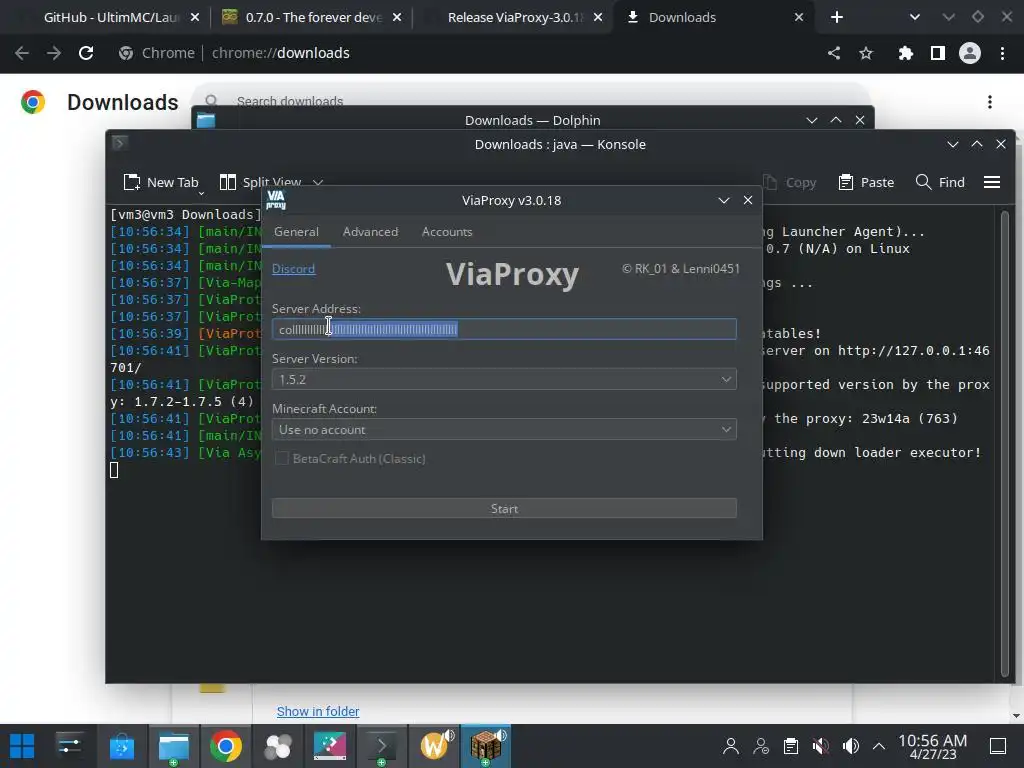Viewport: 1024px width, 768px height.
Task: Open a New Tab in Konsole
Action: (161, 182)
